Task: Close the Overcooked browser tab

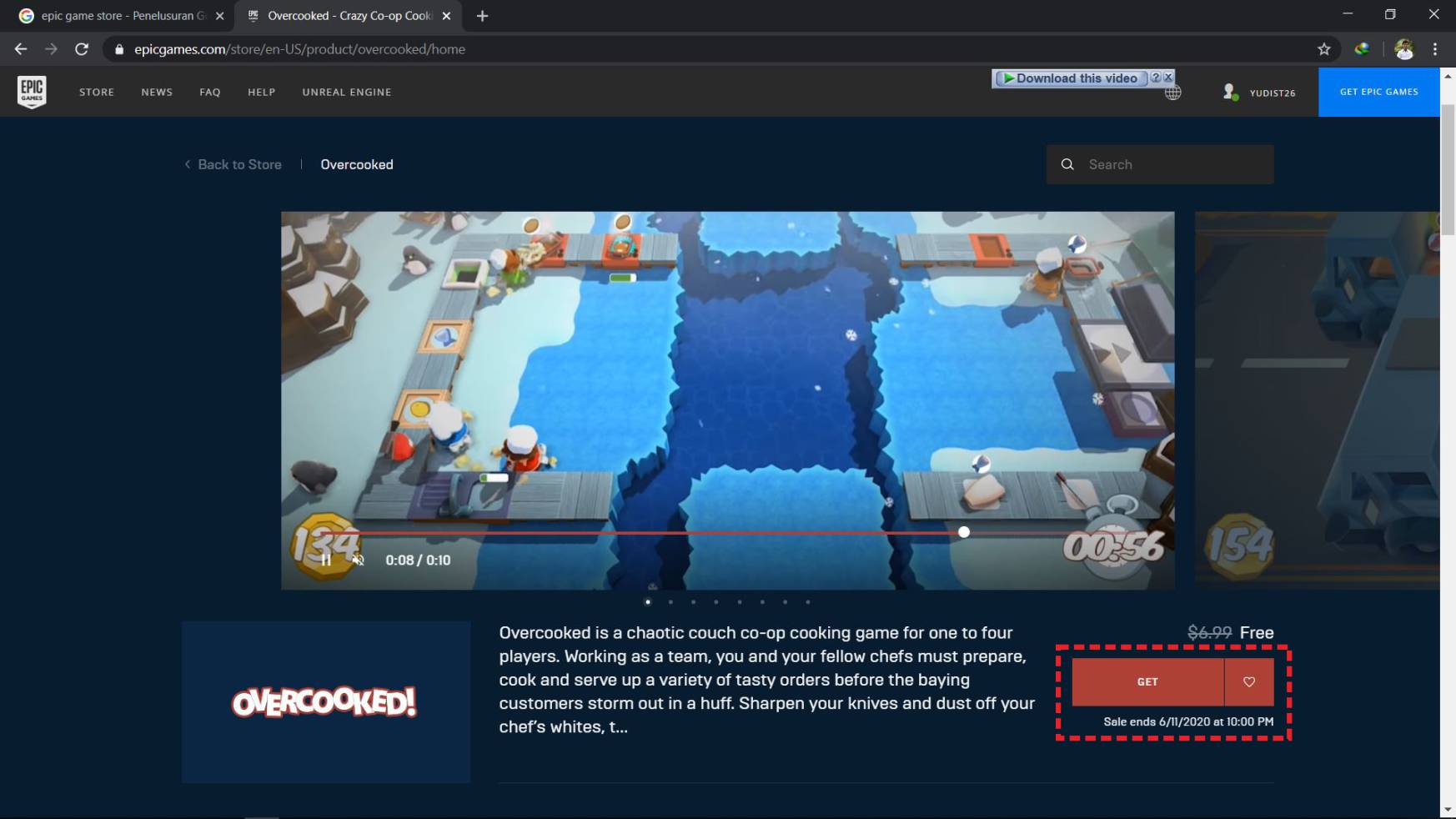Action: pos(446,16)
